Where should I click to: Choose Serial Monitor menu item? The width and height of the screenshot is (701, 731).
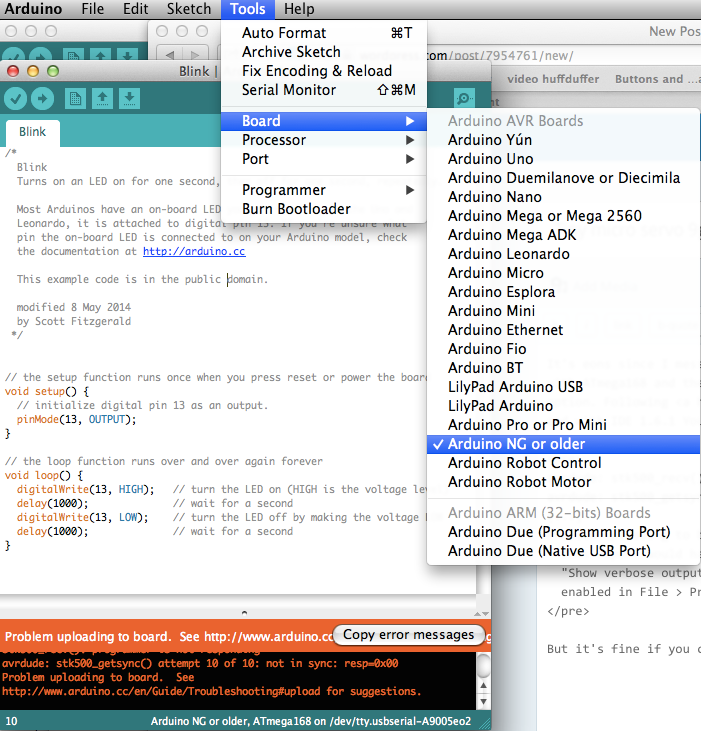(324, 90)
